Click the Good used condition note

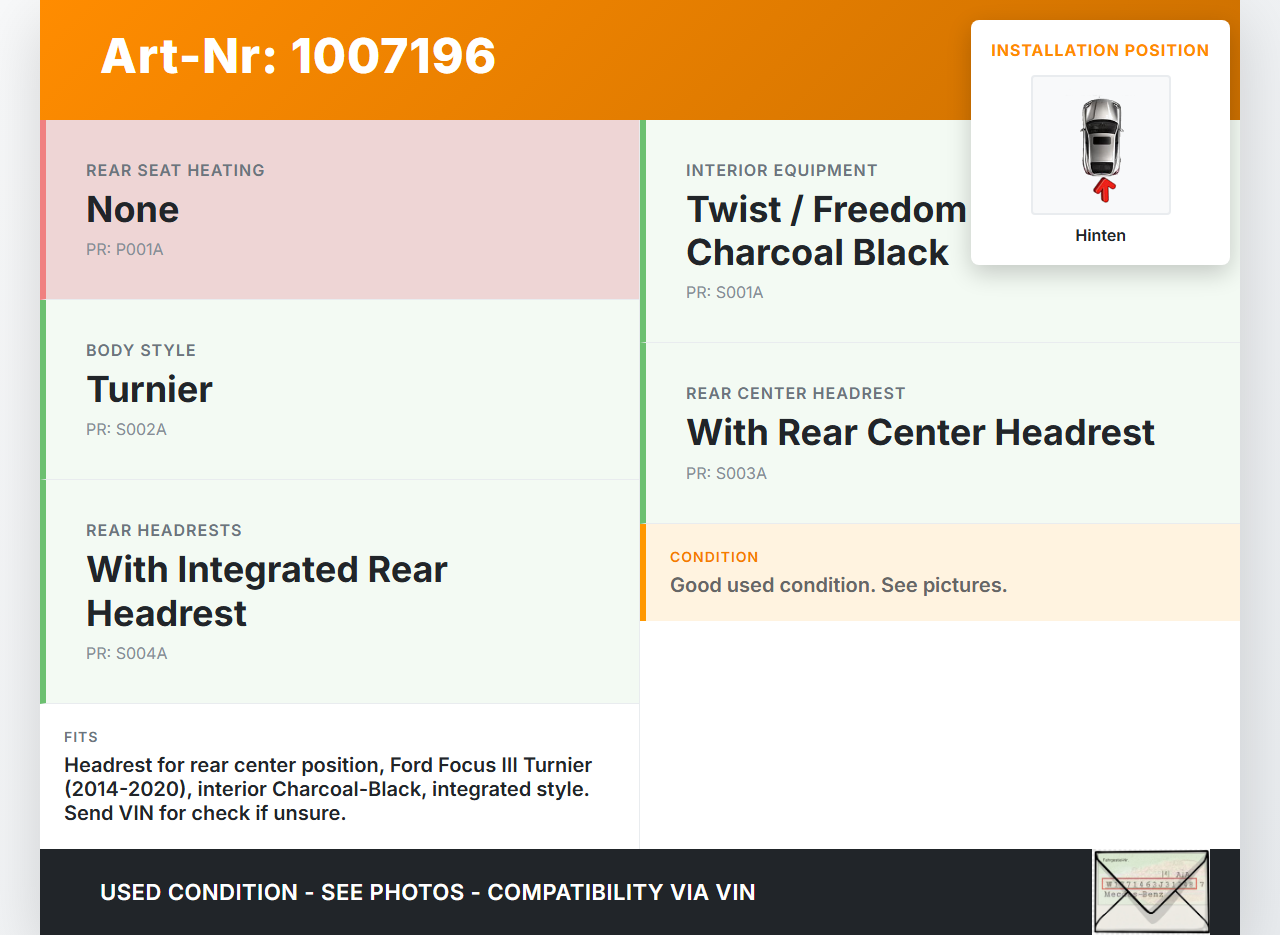(x=838, y=585)
